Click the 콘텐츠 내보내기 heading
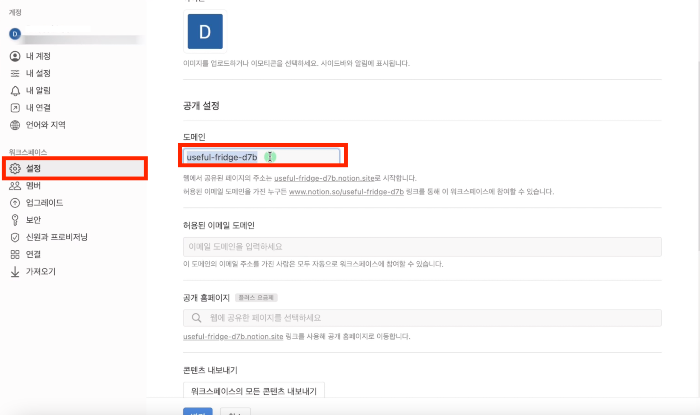The width and height of the screenshot is (700, 415). 210,370
